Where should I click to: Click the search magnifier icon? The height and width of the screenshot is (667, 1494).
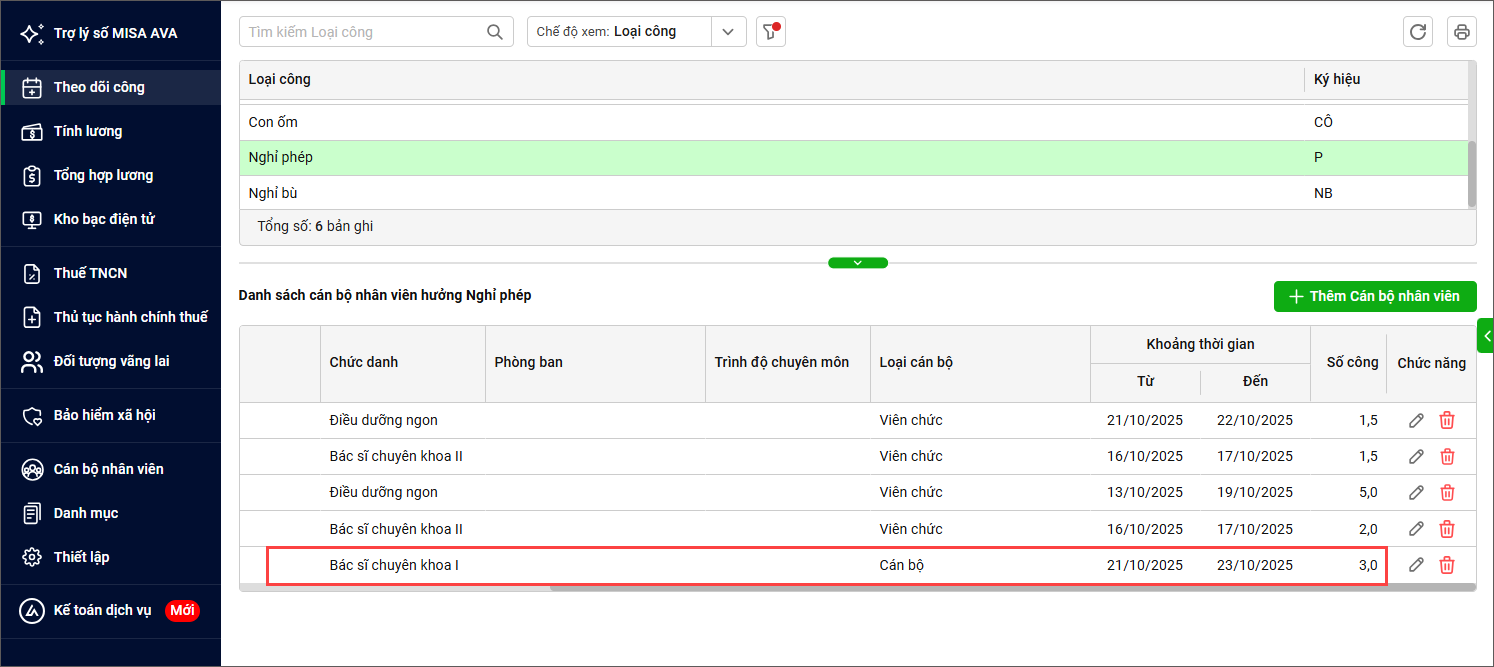click(494, 32)
